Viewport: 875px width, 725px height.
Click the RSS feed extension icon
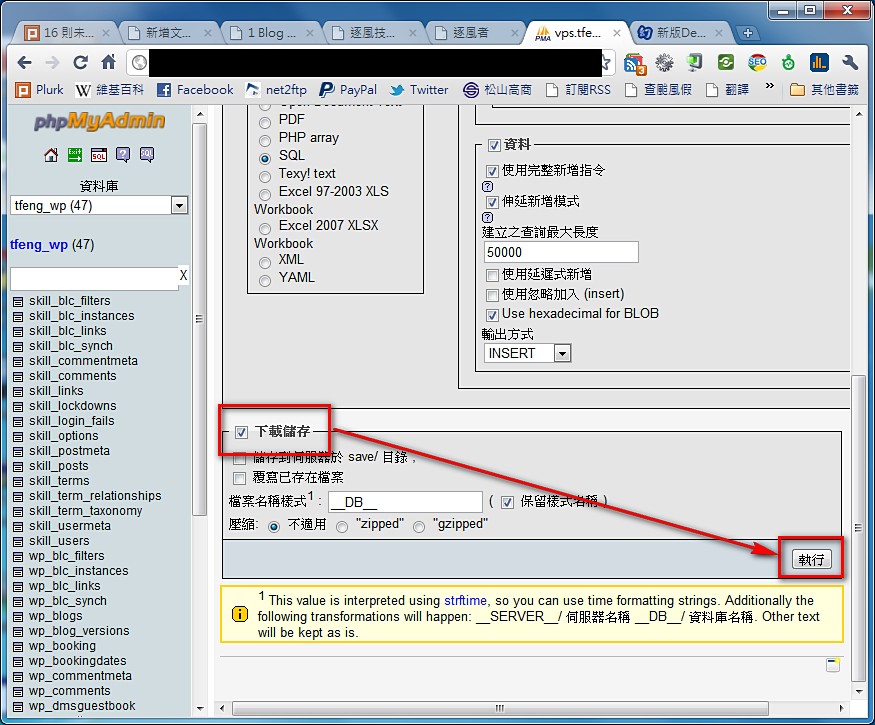point(634,64)
